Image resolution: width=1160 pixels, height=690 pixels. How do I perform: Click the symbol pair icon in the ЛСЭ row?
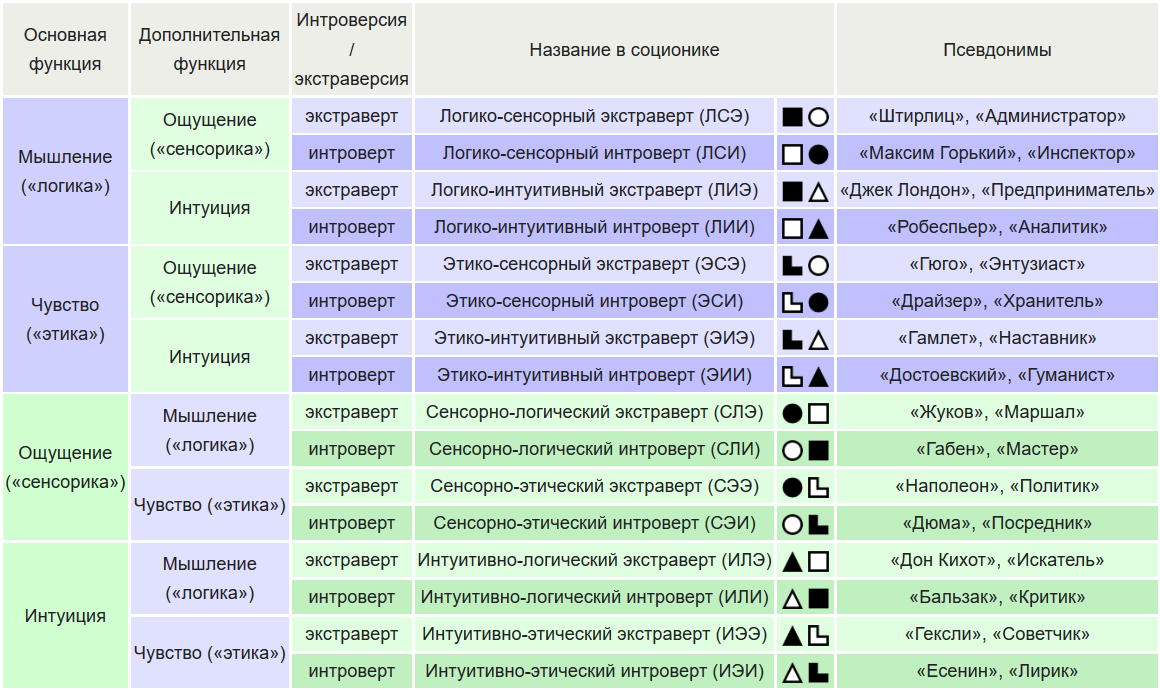pos(805,117)
